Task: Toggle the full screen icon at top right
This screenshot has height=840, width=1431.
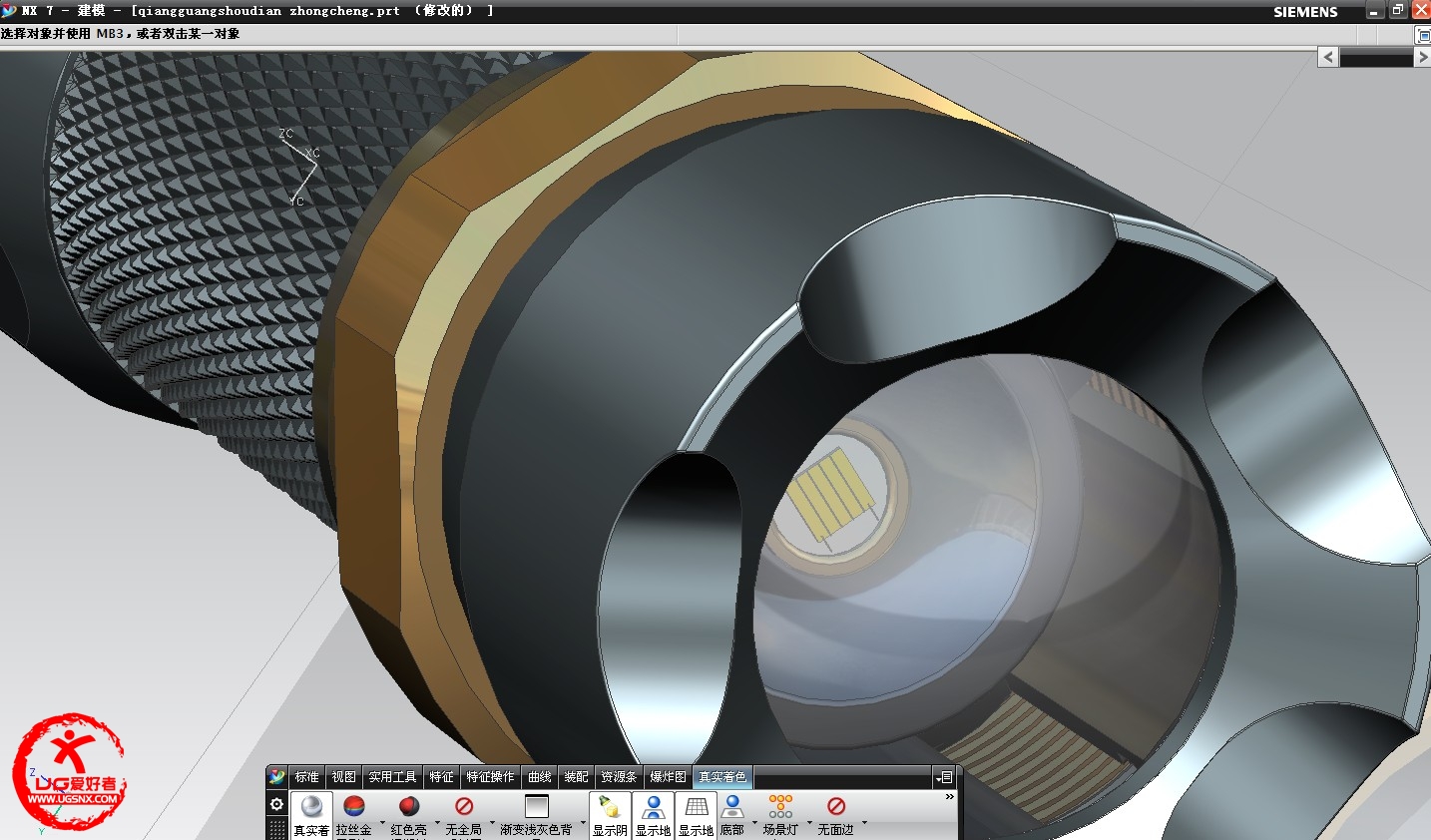Action: click(x=1423, y=35)
